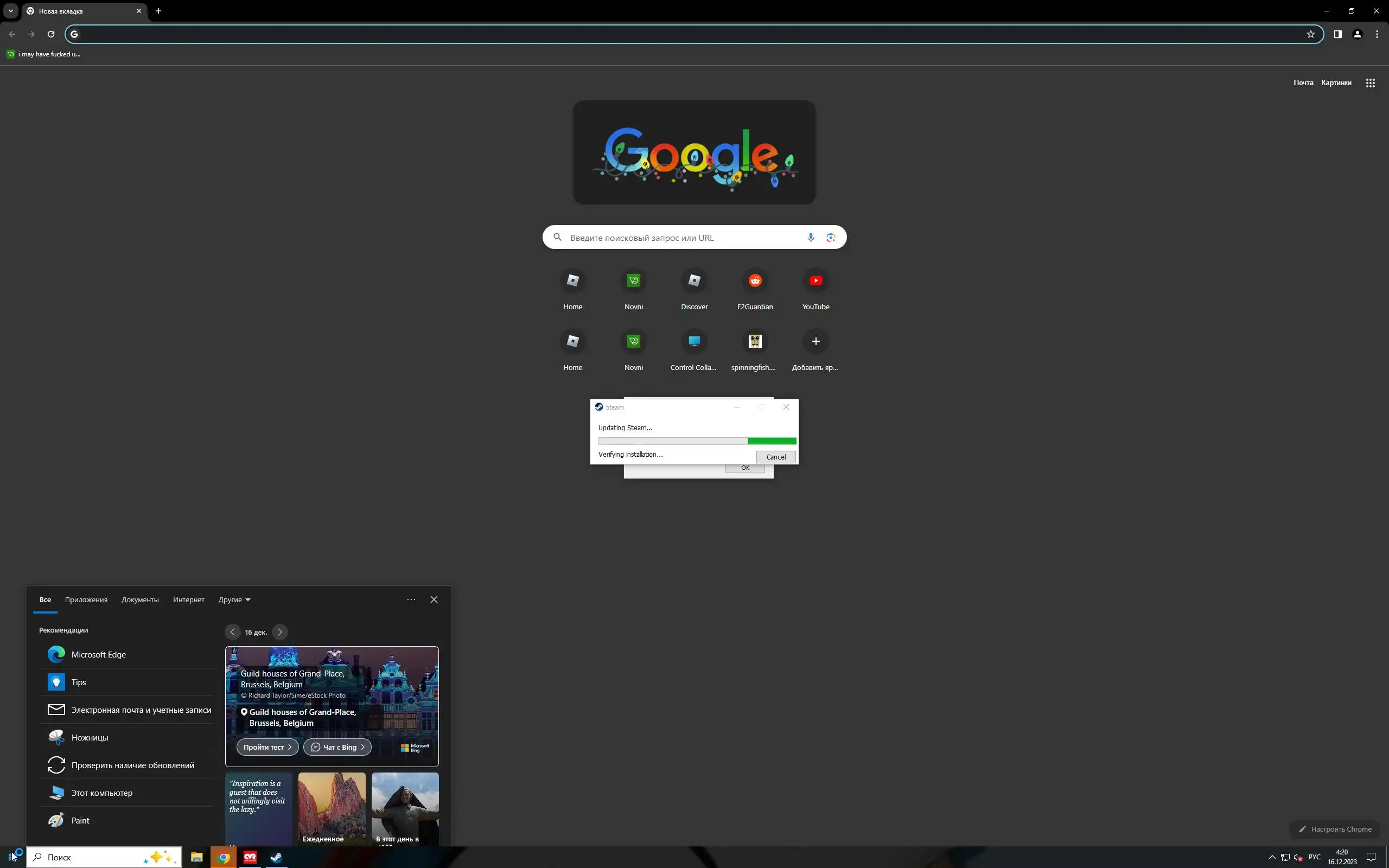Cancel the Steam update
The image size is (1389, 868).
(x=775, y=457)
